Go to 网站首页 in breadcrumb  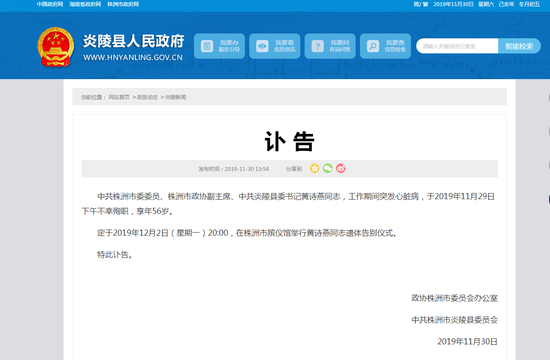pyautogui.click(x=119, y=97)
